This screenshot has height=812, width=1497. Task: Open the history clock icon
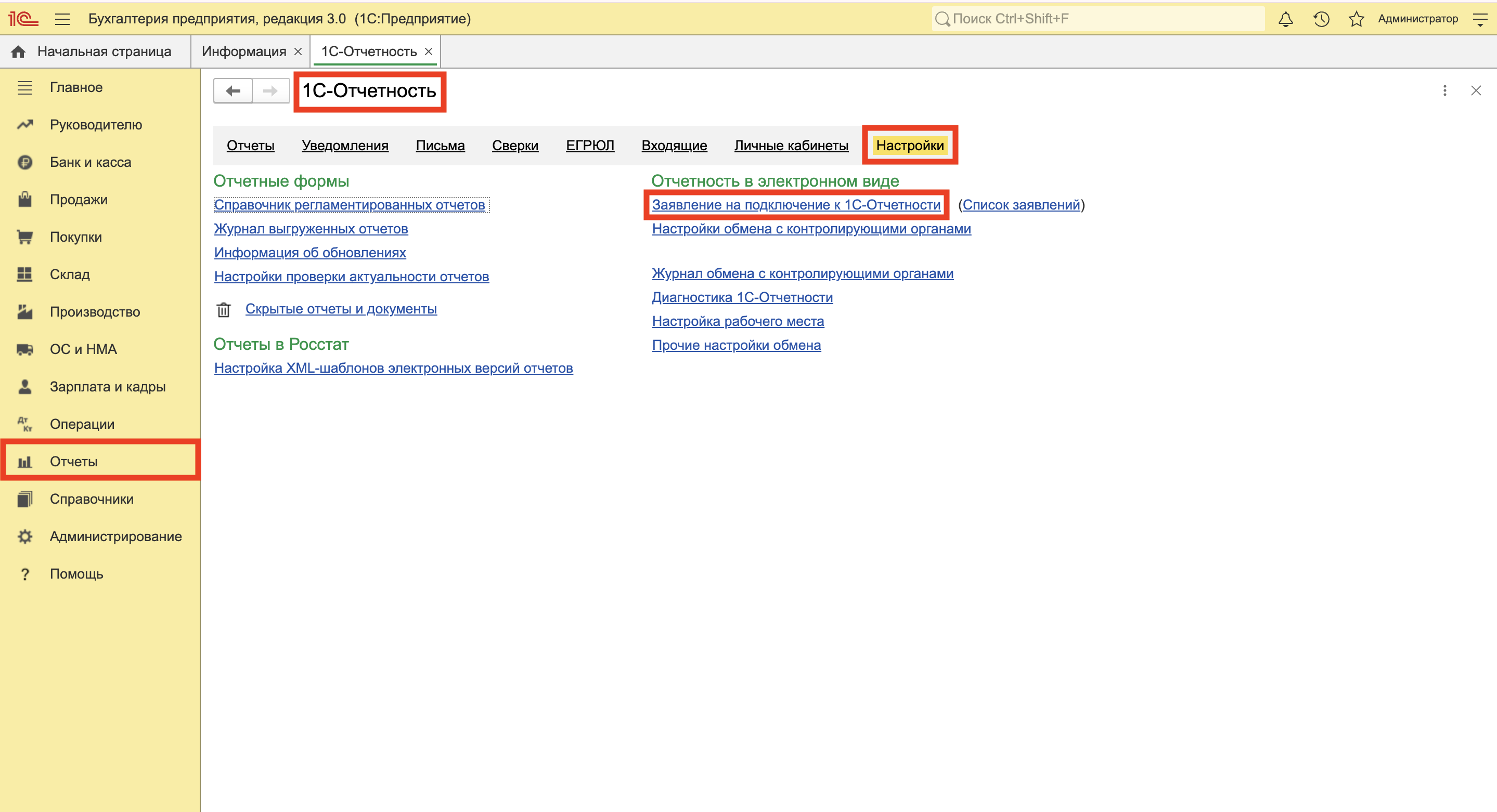tap(1321, 19)
